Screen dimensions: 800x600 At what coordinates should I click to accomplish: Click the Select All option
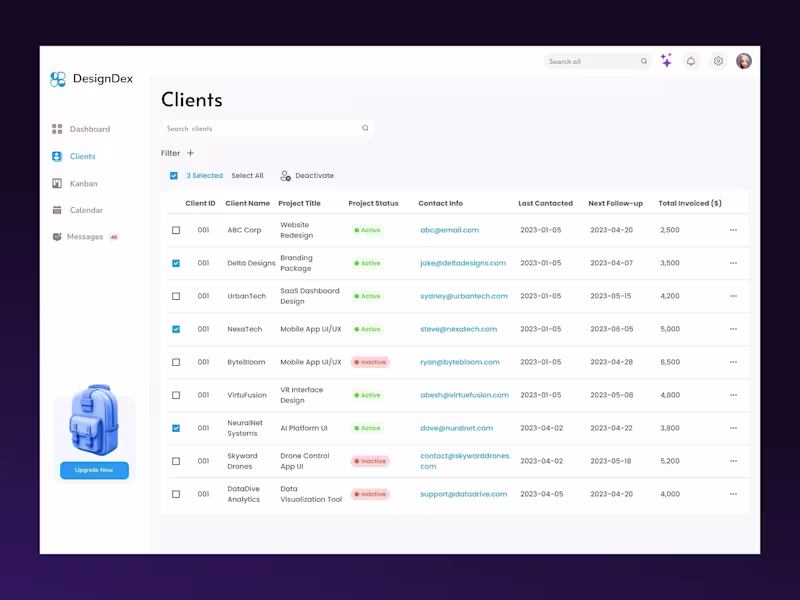[247, 175]
